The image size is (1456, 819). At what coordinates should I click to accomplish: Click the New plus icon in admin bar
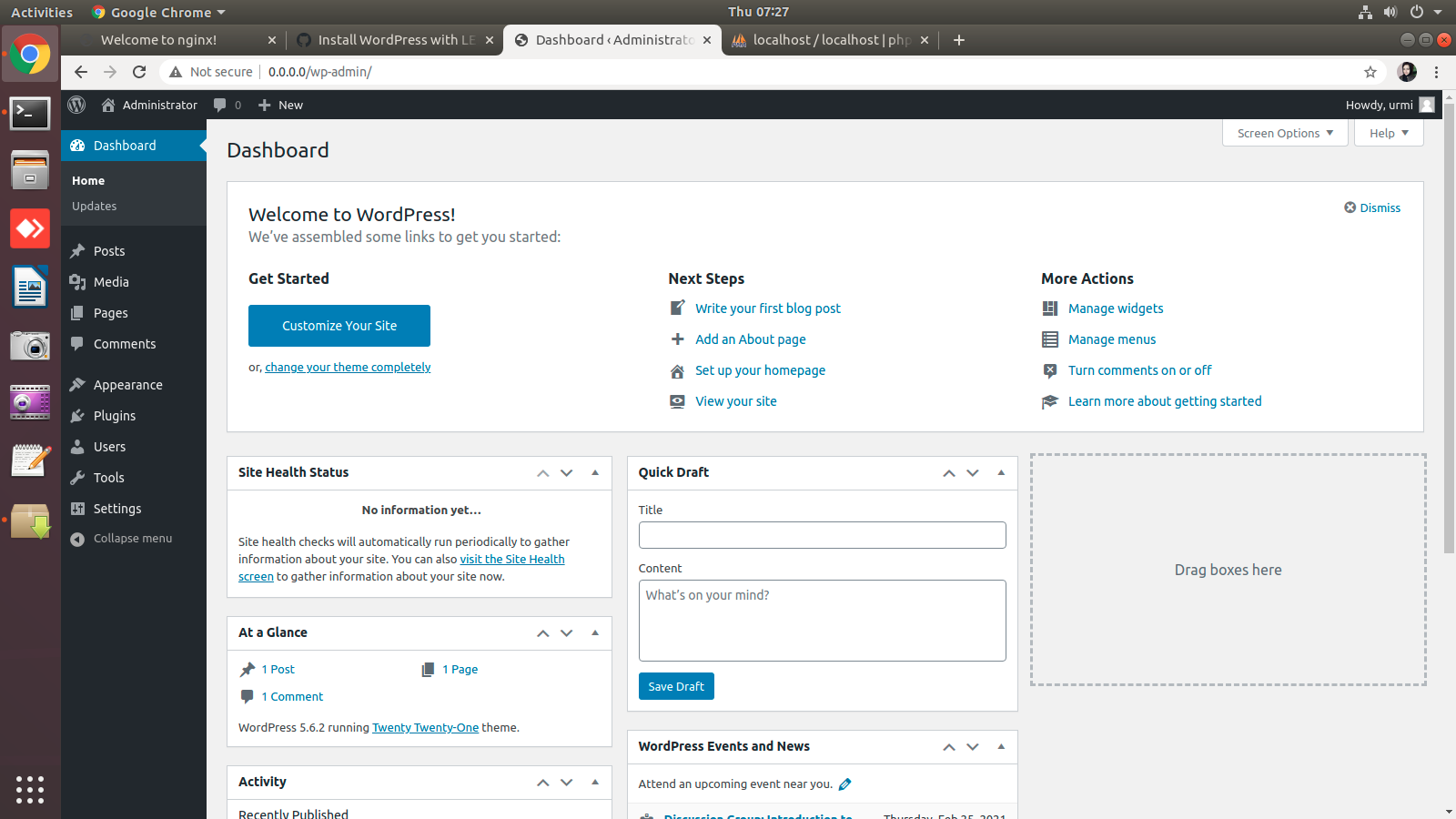[265, 105]
